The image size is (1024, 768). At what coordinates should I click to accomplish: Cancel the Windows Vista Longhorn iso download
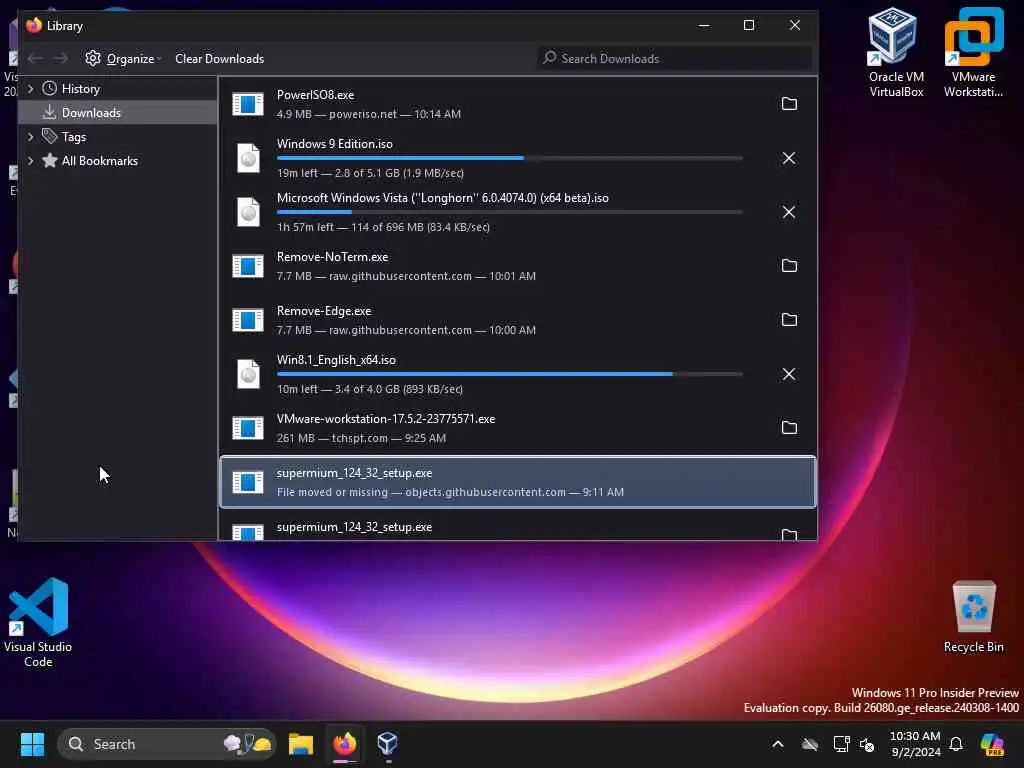tap(789, 212)
